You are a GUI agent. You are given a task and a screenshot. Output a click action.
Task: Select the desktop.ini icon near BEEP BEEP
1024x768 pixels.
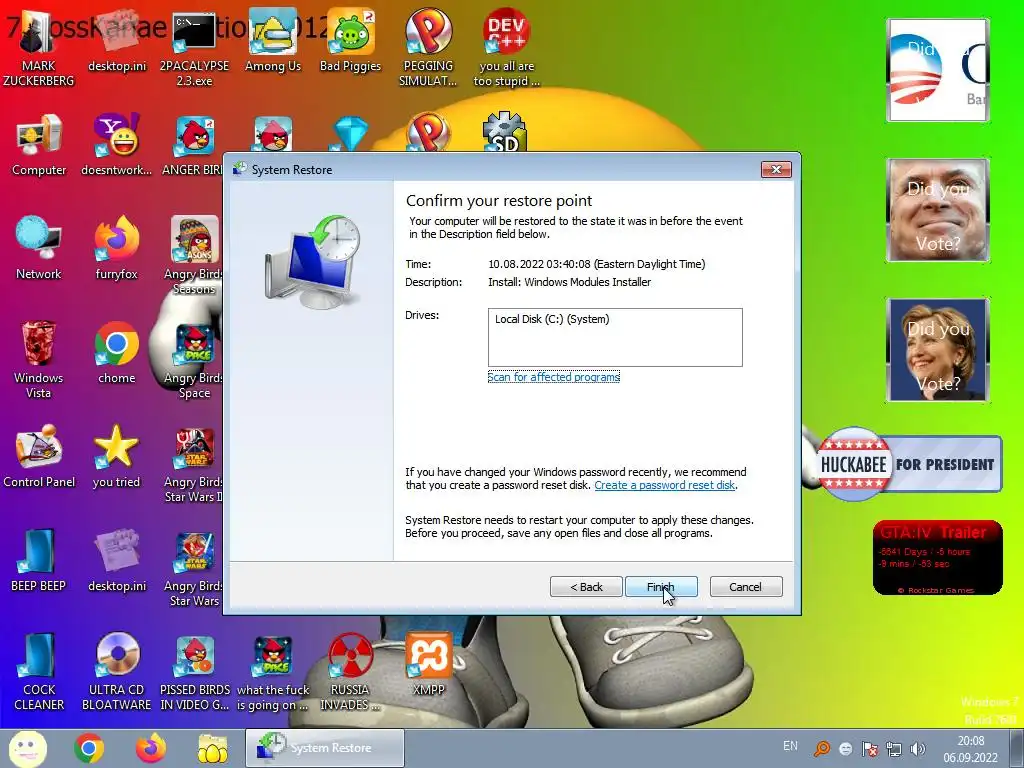point(117,560)
